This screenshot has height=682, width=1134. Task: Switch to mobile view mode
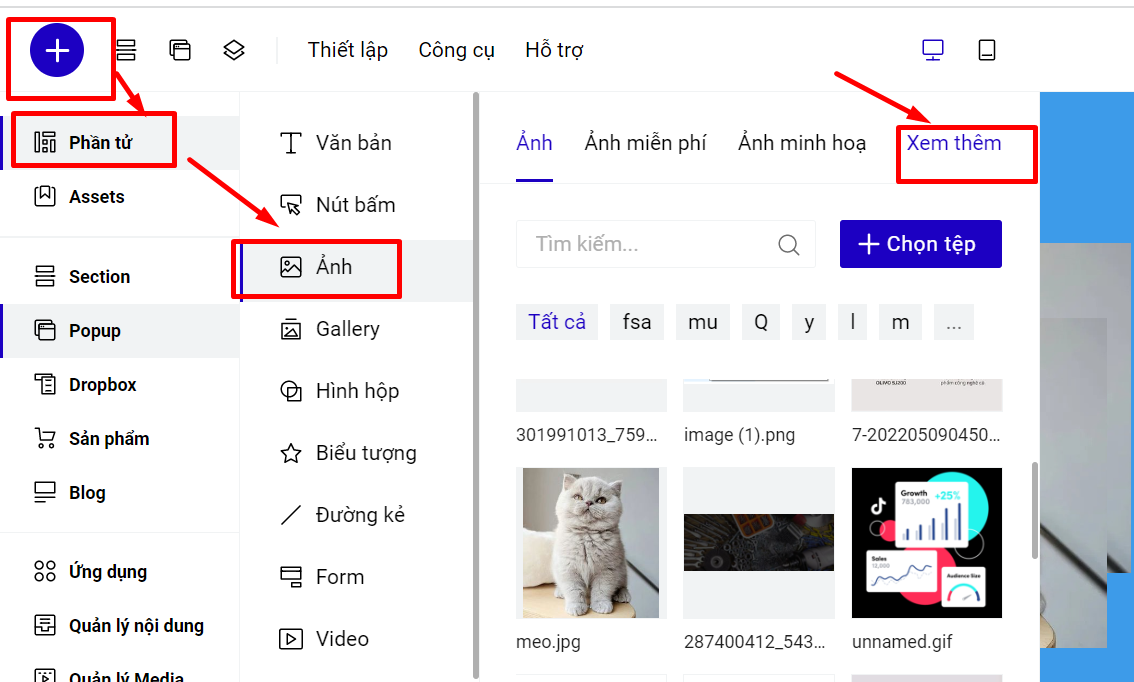(x=987, y=50)
